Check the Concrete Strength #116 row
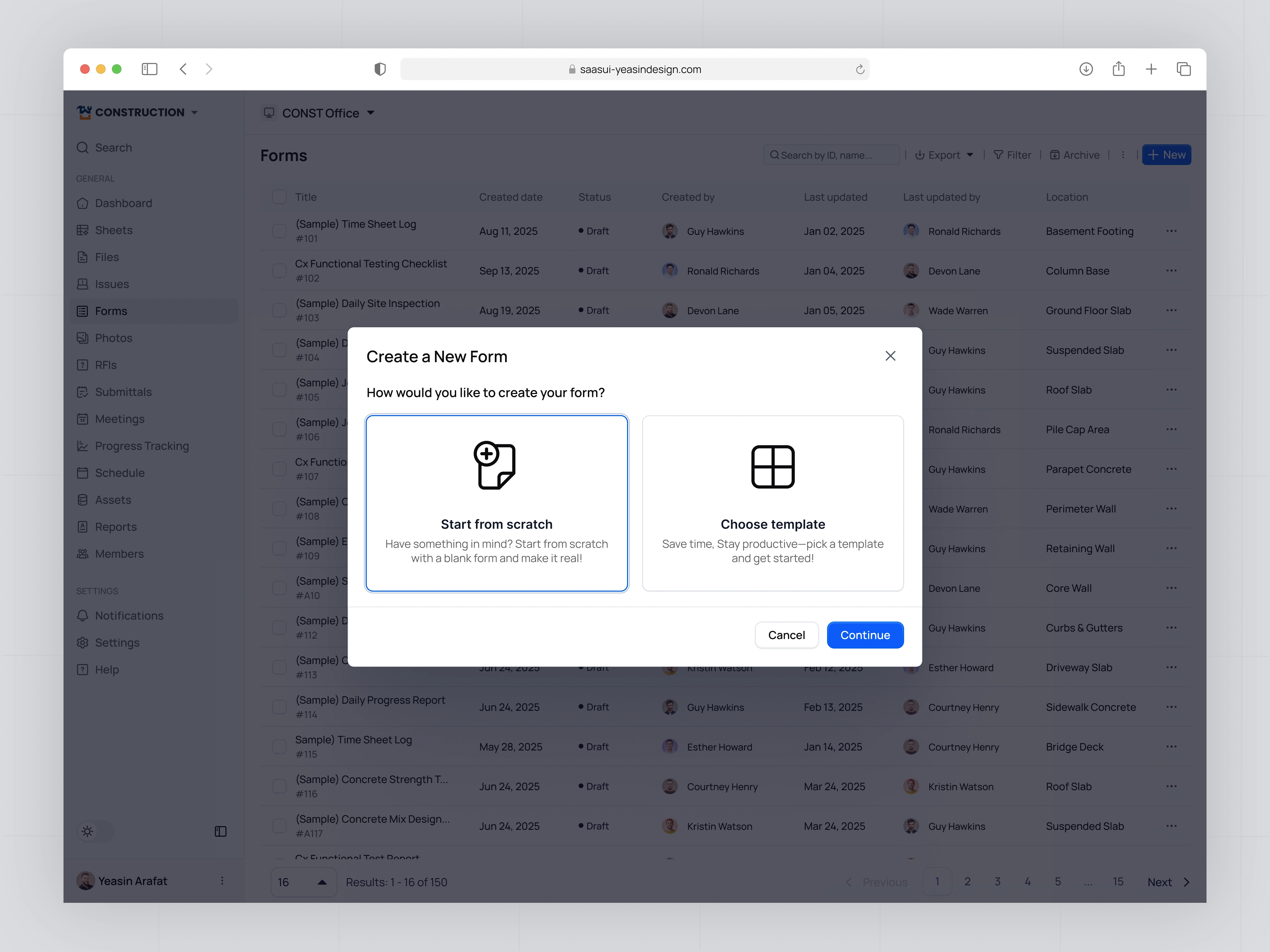Viewport: 1270px width, 952px height. 279,786
